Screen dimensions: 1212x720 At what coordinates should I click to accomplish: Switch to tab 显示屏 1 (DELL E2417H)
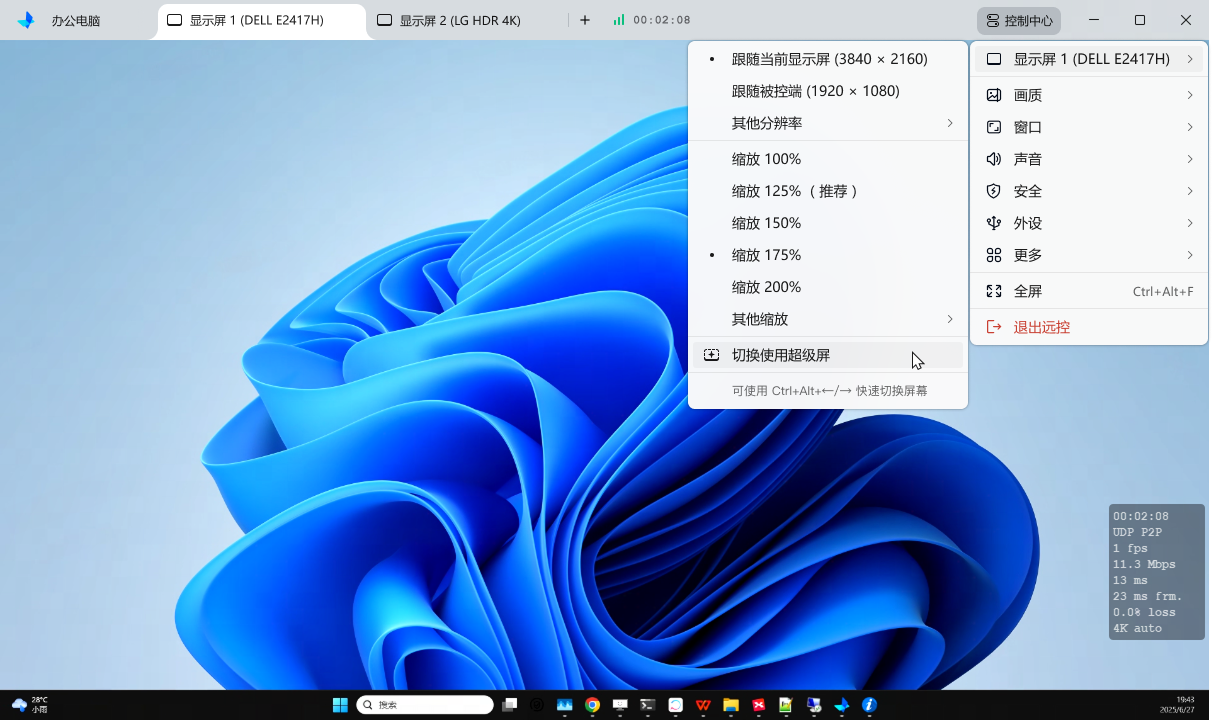pos(262,20)
